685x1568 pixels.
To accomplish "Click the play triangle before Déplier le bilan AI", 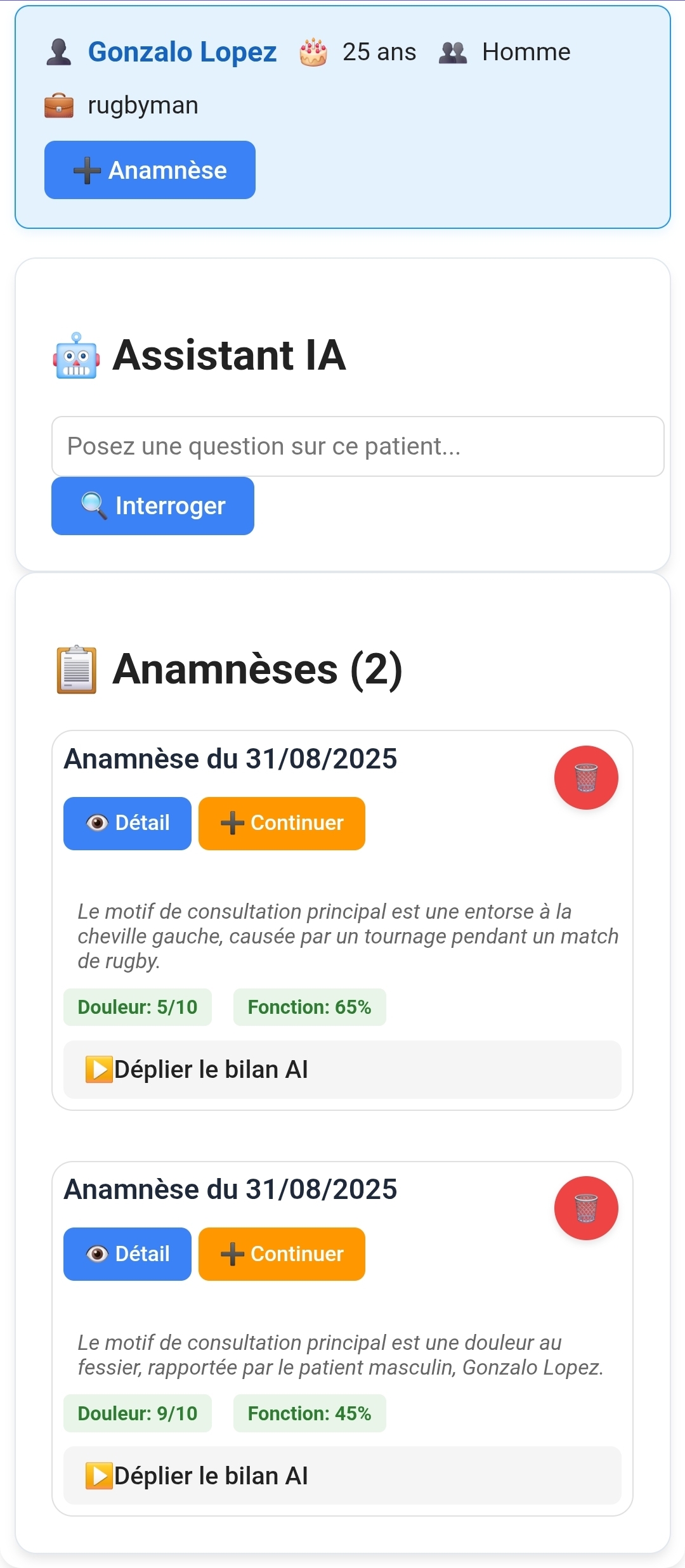I will point(100,1069).
